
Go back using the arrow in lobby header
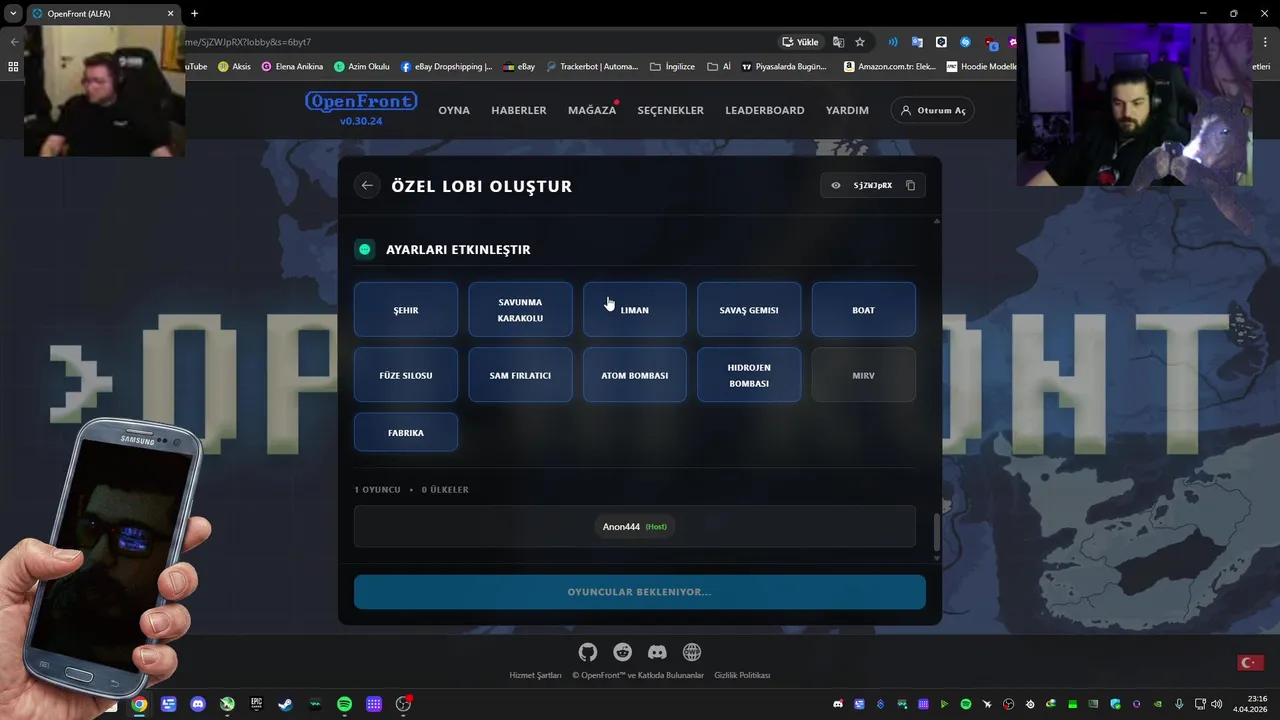(367, 185)
